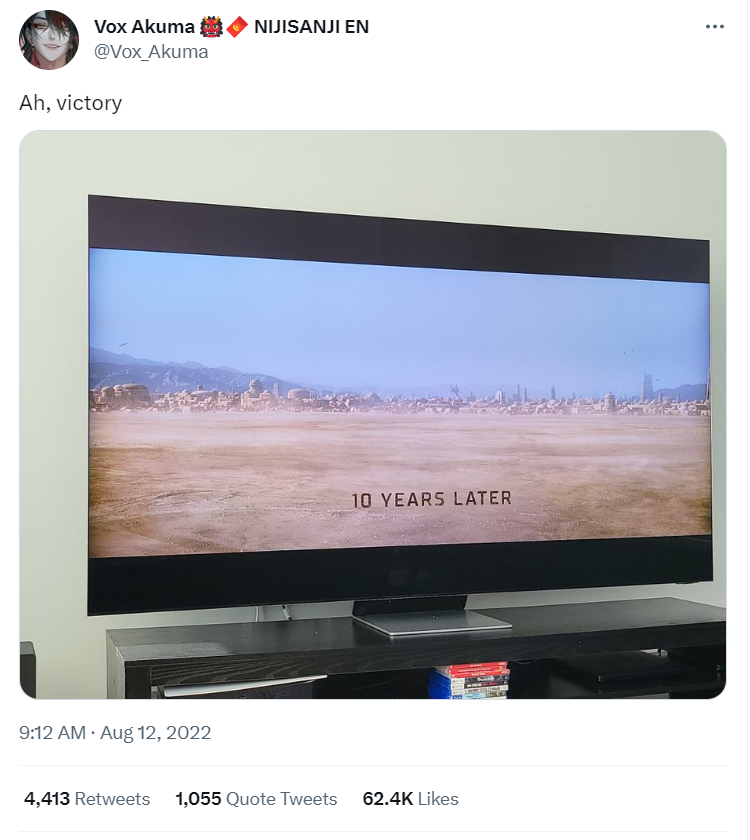Click the Retweets count number 4,413
This screenshot has height=840, width=750.
coord(47,799)
